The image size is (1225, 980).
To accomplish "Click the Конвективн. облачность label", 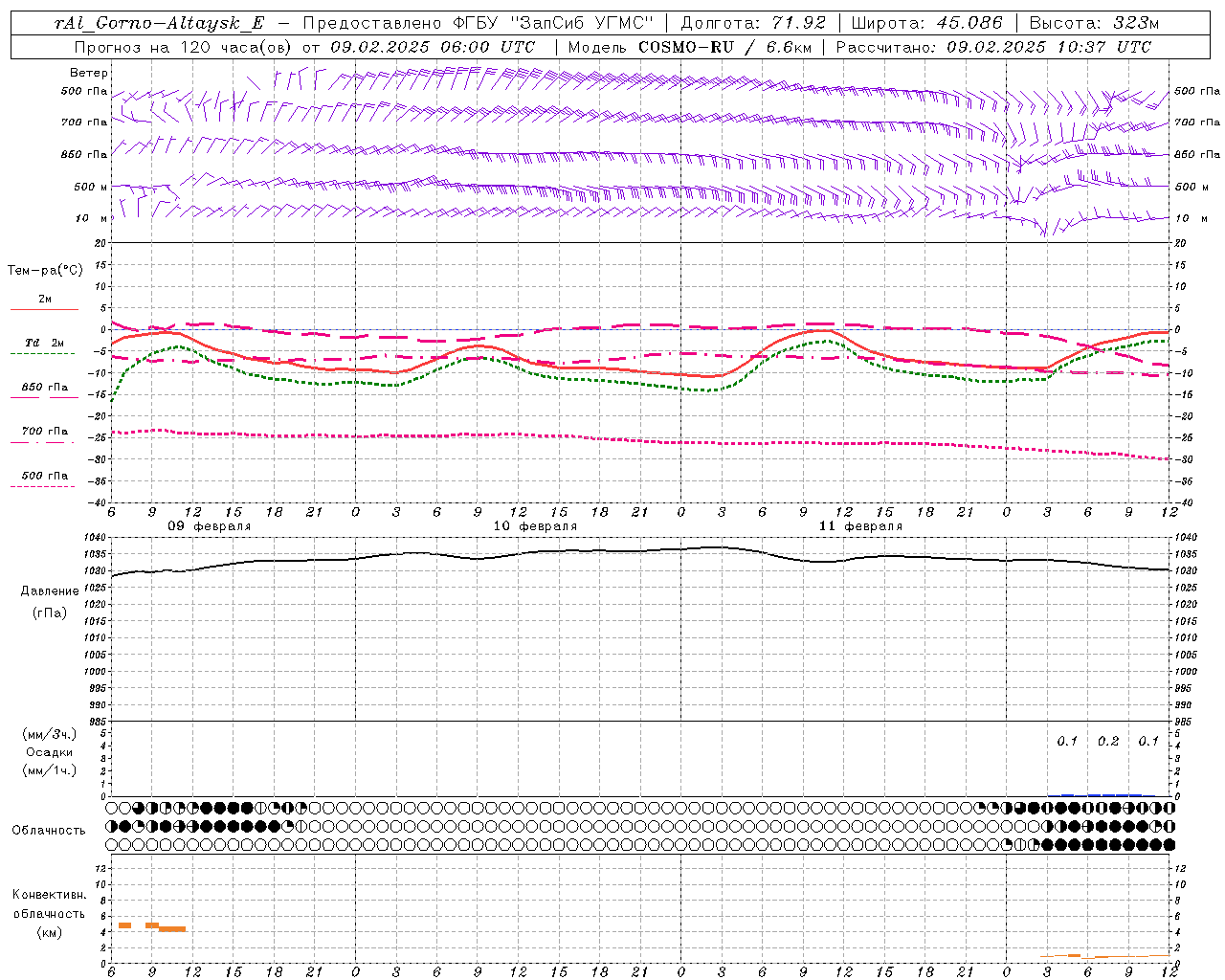I will click(49, 904).
